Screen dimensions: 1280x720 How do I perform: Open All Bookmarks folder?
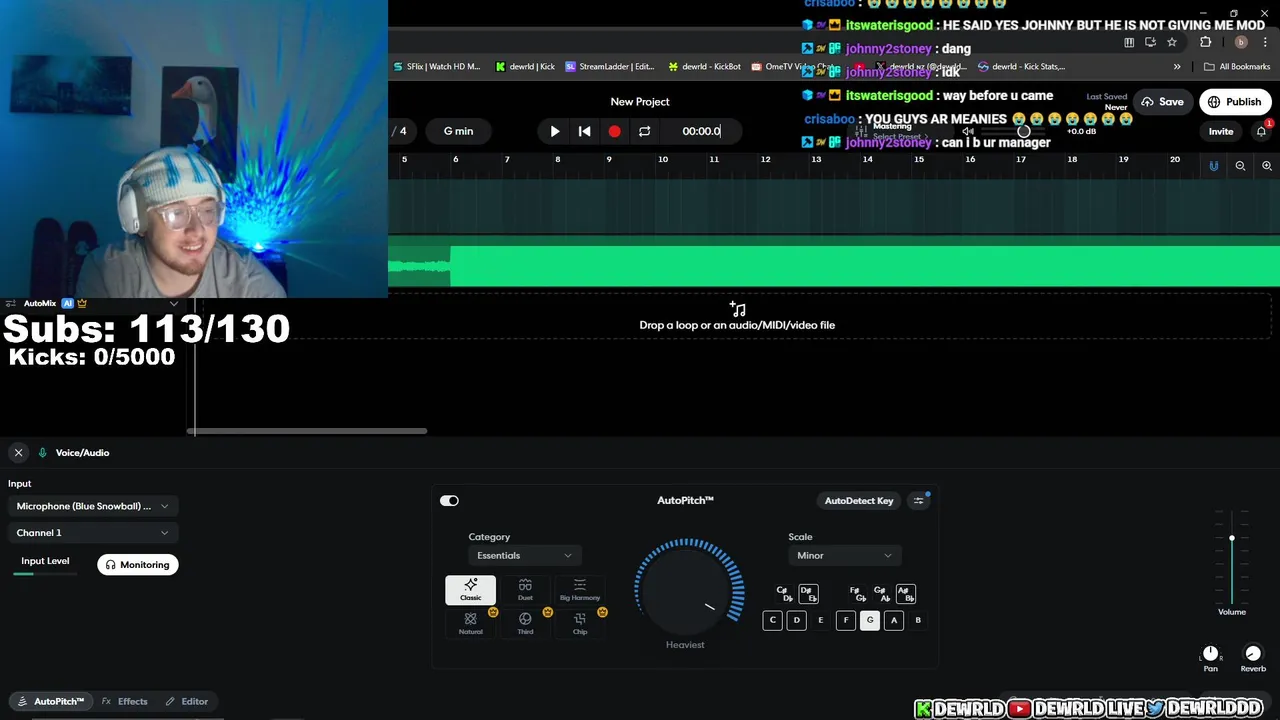(x=1238, y=67)
